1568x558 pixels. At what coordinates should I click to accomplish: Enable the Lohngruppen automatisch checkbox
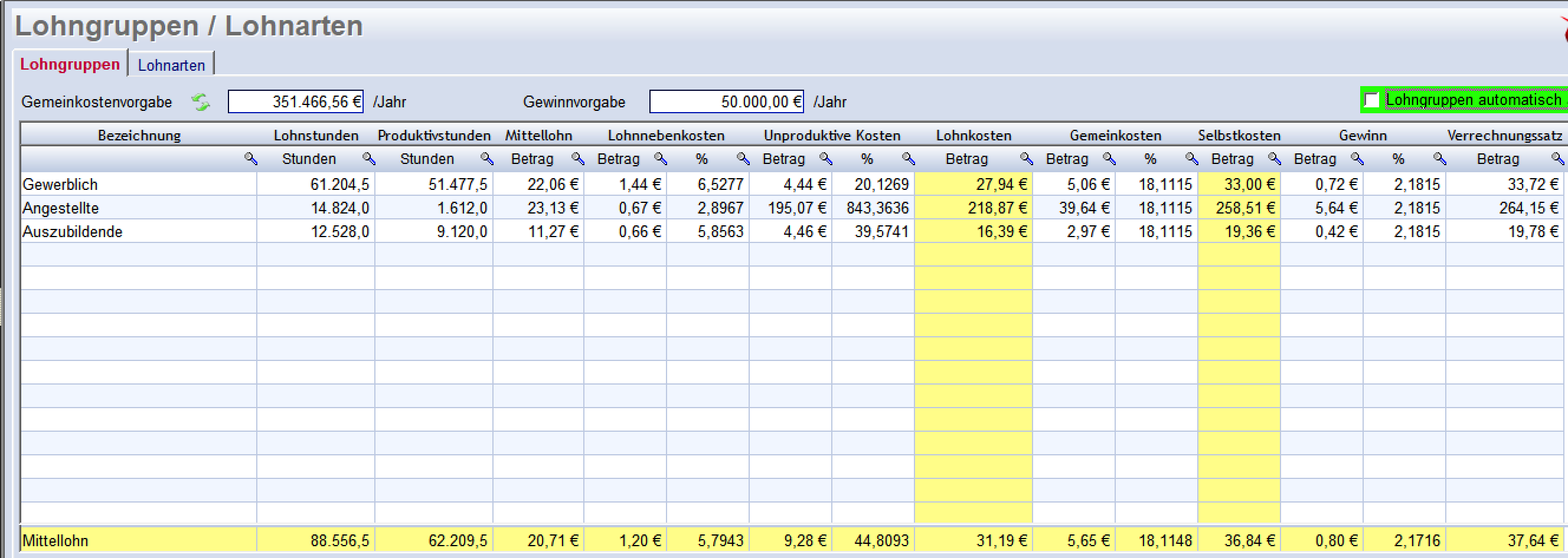pyautogui.click(x=1371, y=100)
